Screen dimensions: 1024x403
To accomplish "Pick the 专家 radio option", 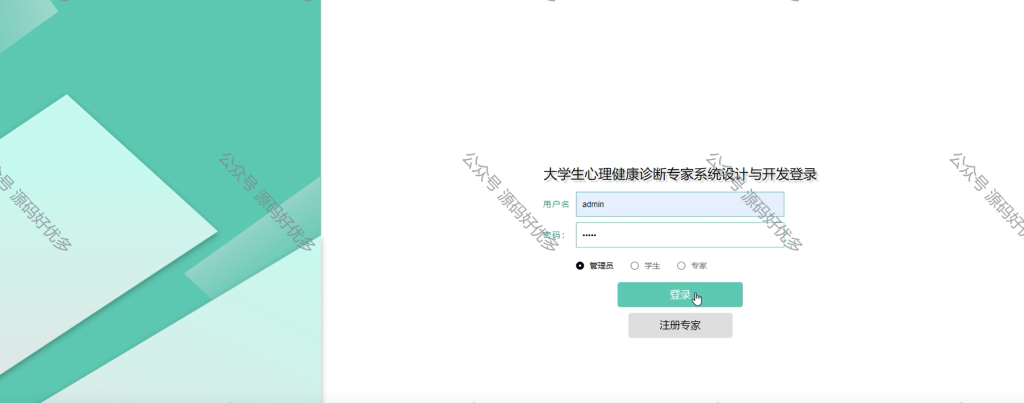I will 681,266.
